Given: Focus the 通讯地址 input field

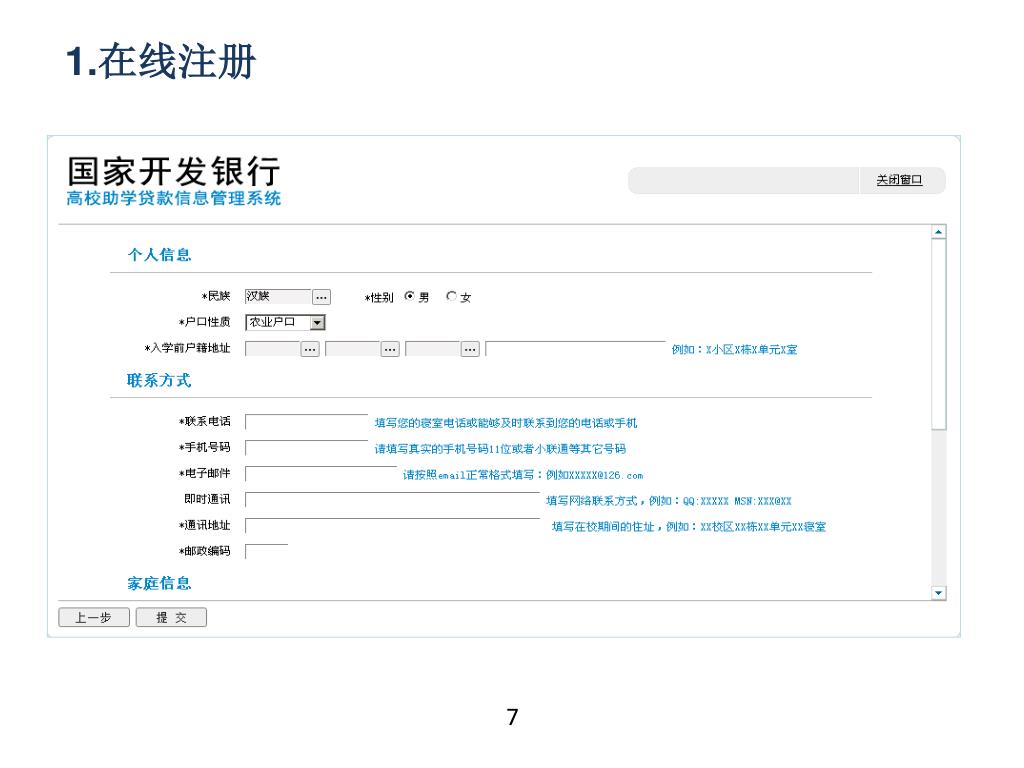Looking at the screenshot, I should click(x=392, y=526).
